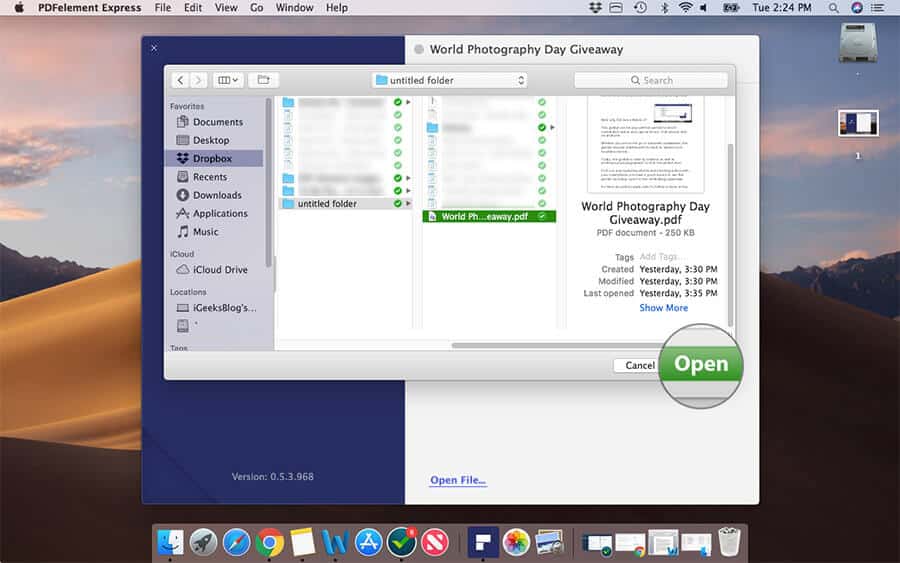900x563 pixels.
Task: Open Spotlight search from the menu bar
Action: coord(833,7)
